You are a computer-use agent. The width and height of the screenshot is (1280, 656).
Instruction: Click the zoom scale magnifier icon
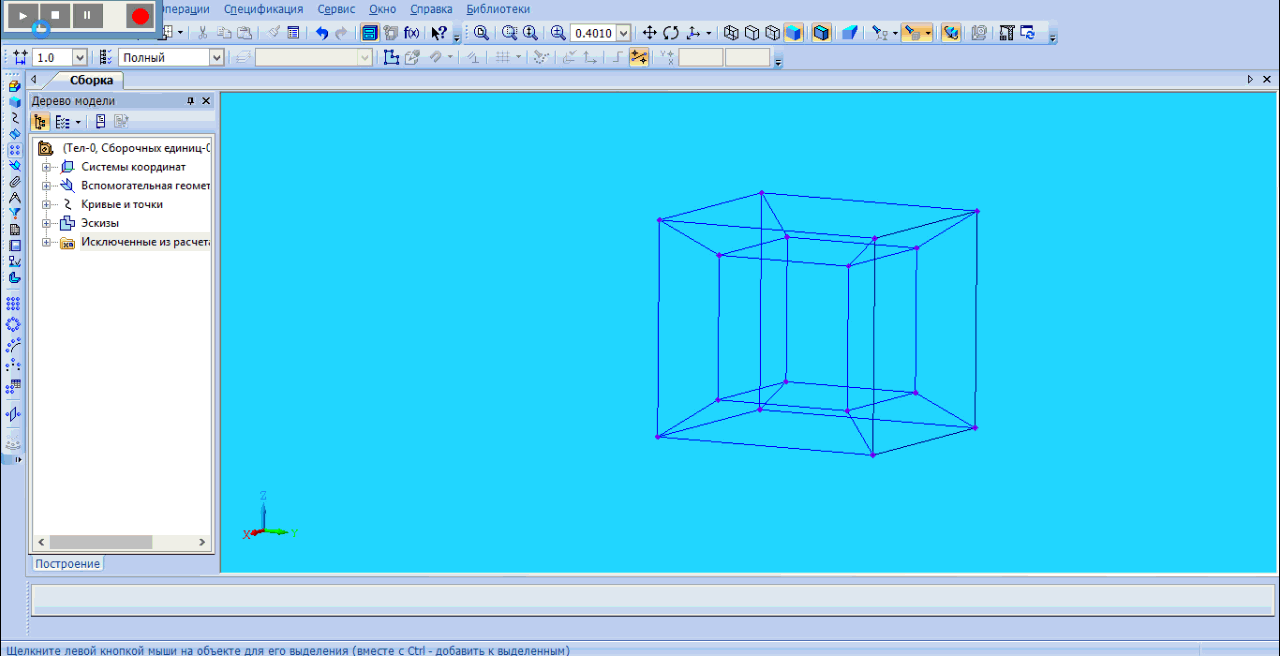(558, 33)
